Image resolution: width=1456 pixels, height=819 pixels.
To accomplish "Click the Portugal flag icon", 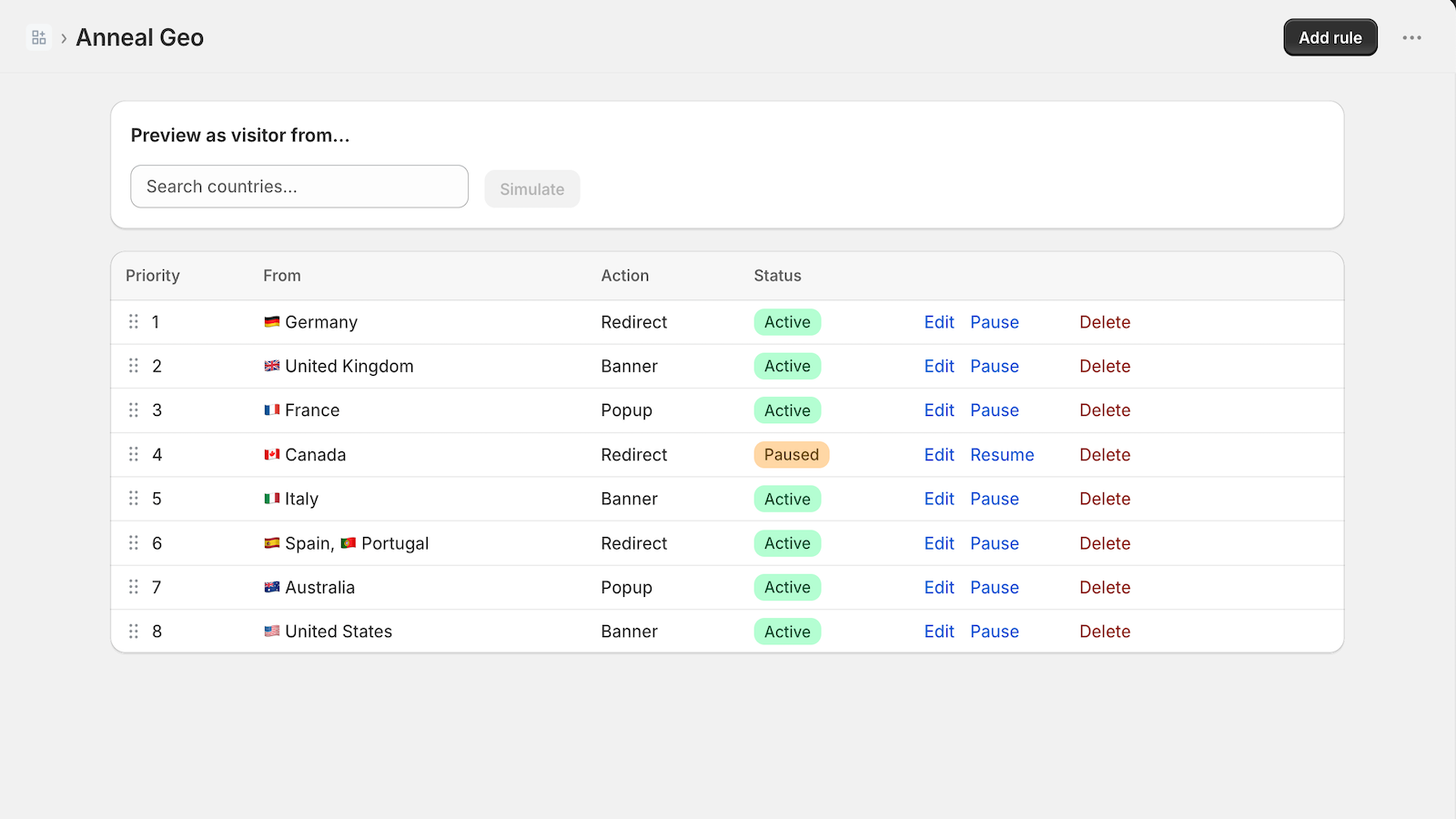I will pos(349,543).
